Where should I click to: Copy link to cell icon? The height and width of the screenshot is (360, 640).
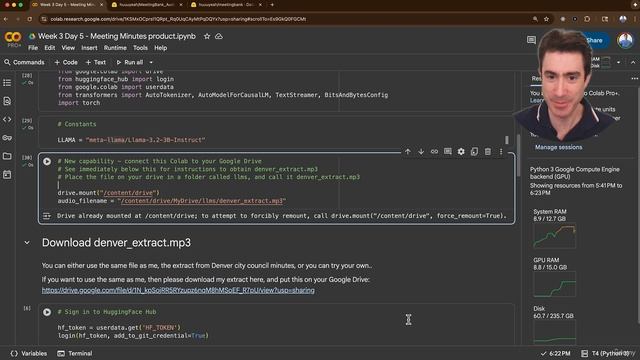pos(434,151)
